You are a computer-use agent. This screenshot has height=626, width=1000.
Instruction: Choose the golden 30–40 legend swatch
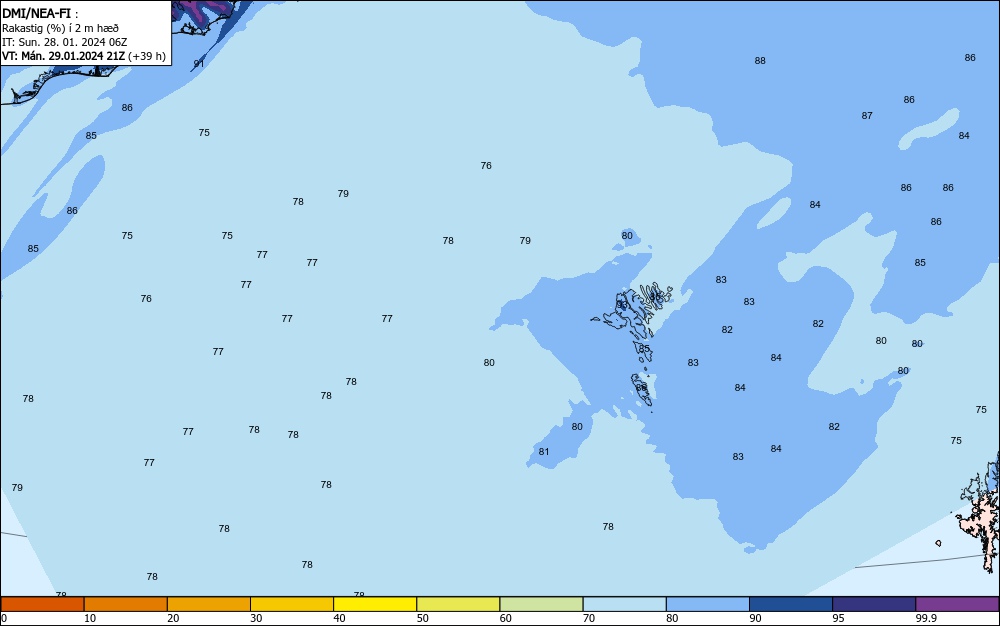[292, 604]
